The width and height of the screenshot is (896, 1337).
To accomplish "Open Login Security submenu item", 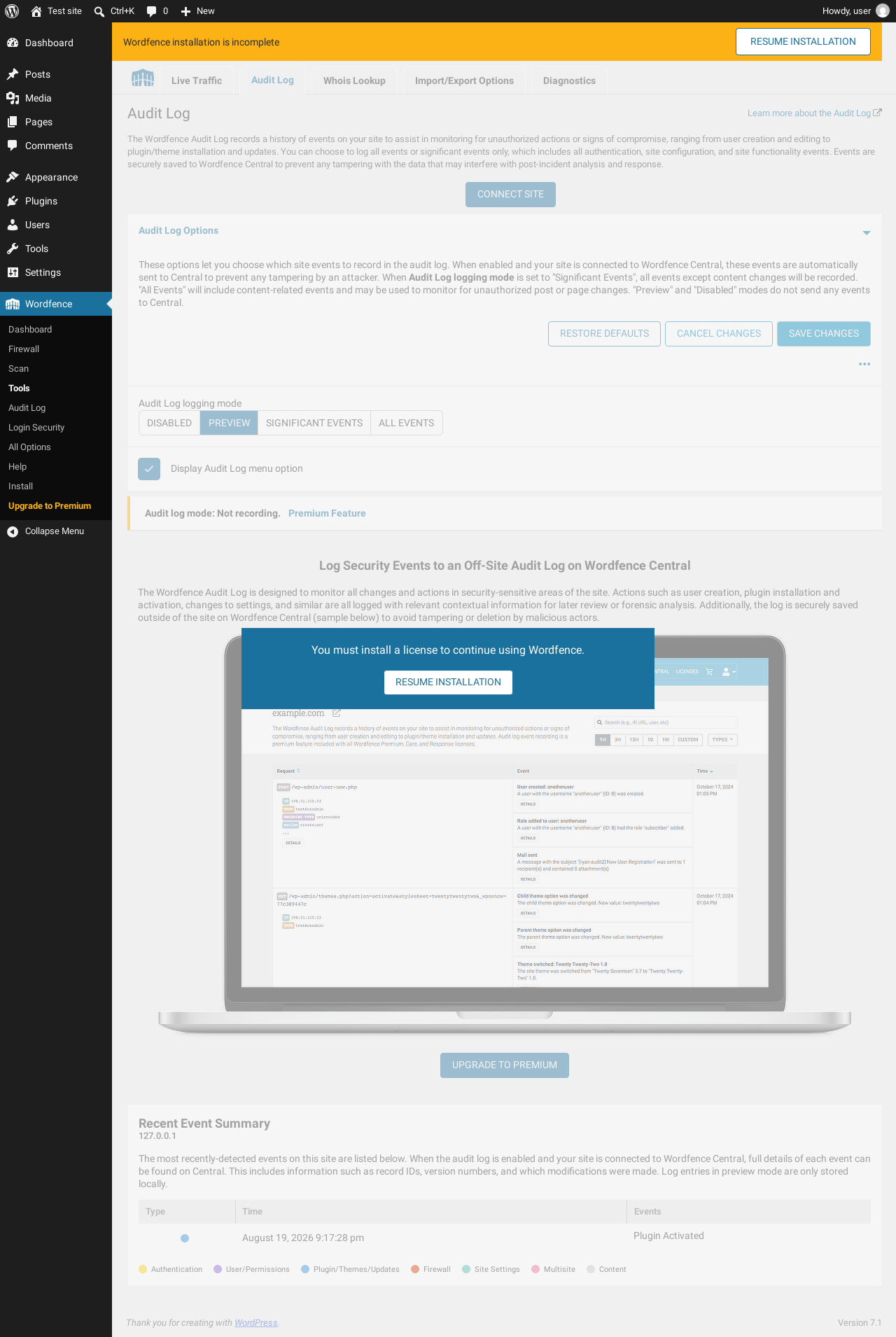I will (x=36, y=428).
